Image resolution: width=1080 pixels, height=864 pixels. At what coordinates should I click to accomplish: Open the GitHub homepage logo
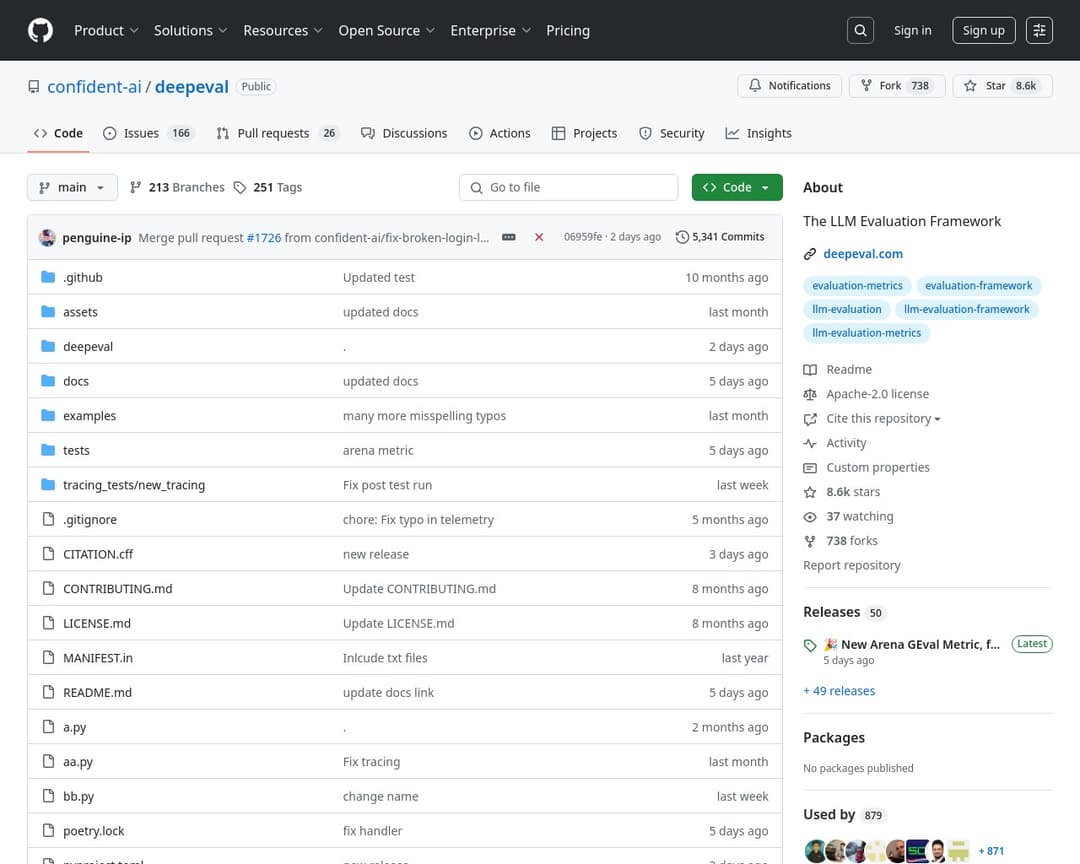[41, 30]
